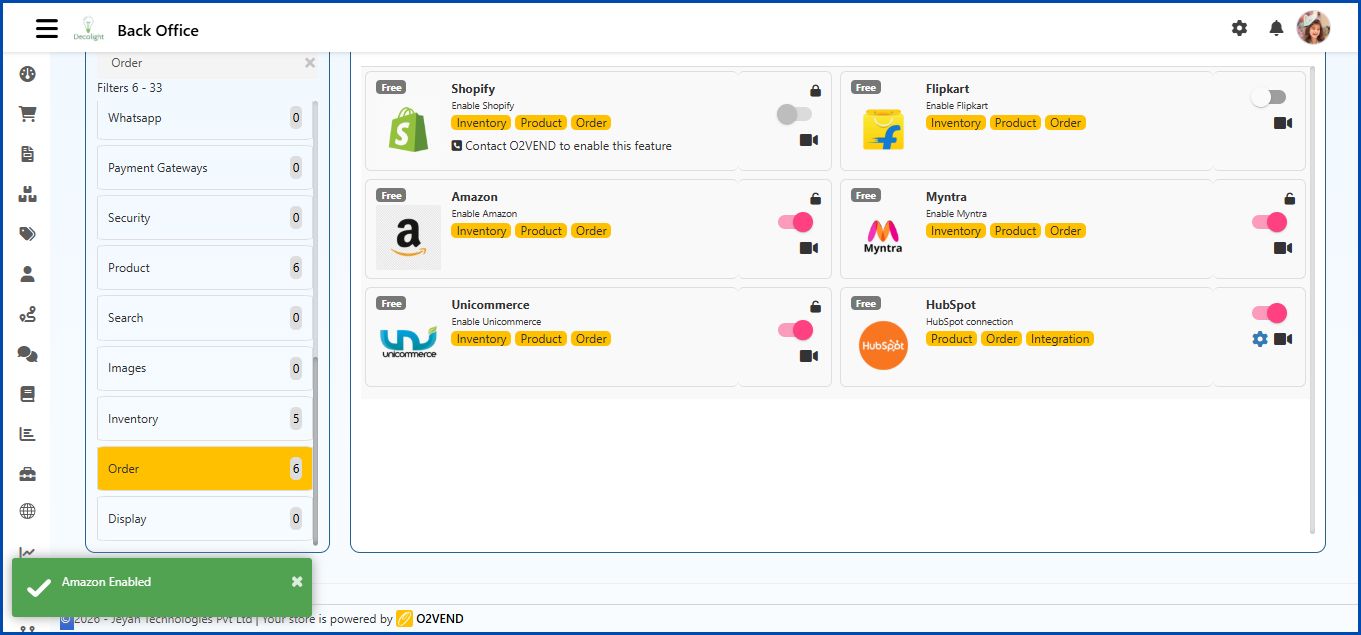Open the HubSpot settings gear icon

click(1258, 339)
